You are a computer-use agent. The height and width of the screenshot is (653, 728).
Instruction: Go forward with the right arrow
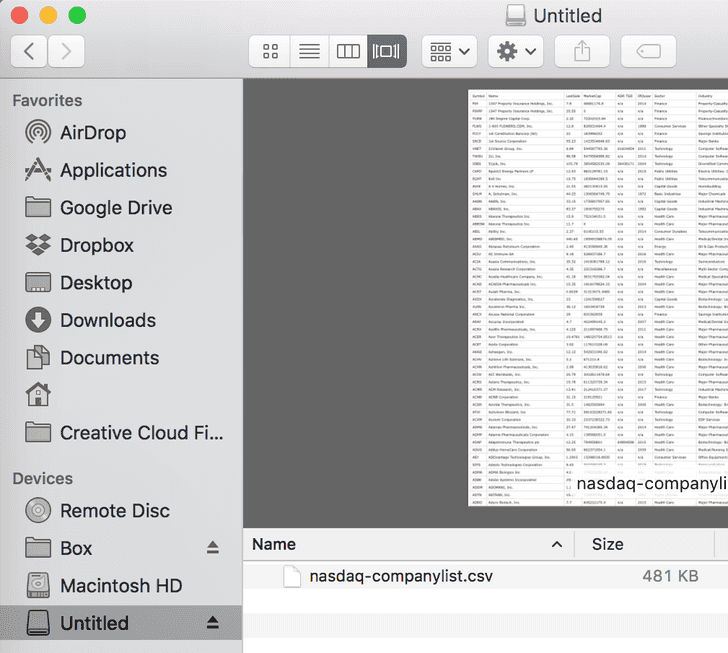(x=66, y=51)
